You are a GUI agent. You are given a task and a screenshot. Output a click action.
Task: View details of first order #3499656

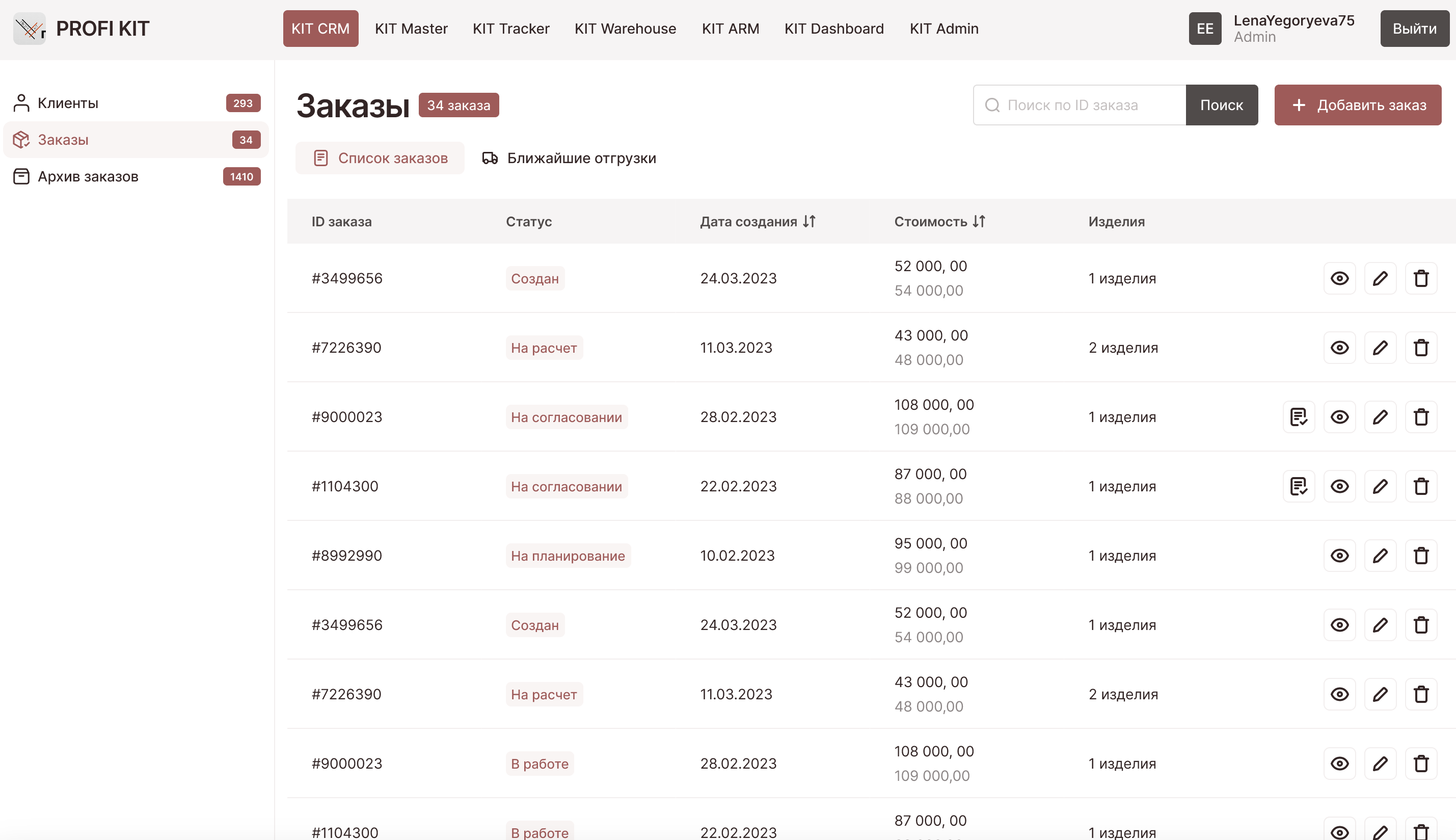(x=1339, y=279)
